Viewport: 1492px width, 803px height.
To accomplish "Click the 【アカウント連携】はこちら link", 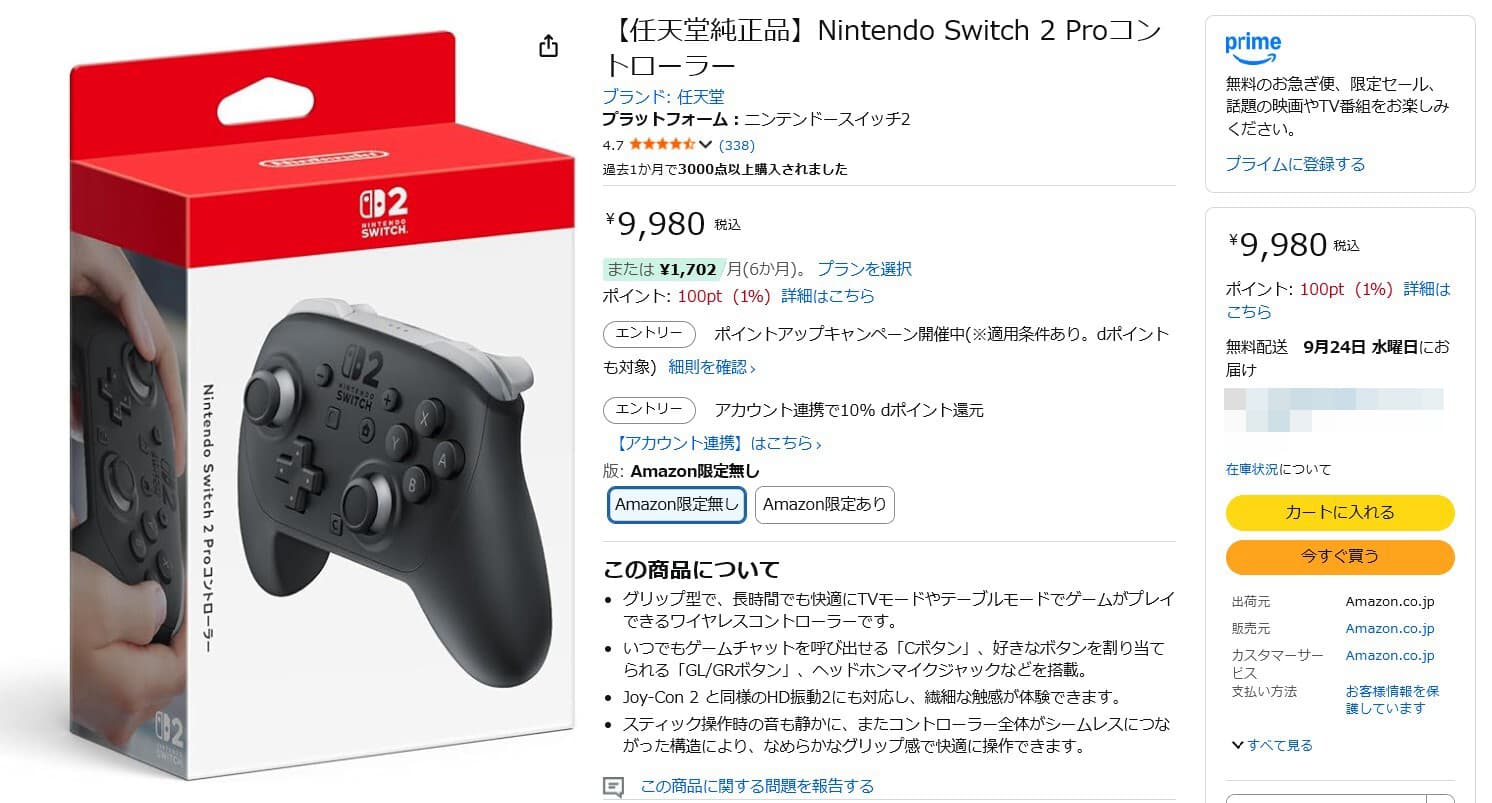I will (718, 443).
